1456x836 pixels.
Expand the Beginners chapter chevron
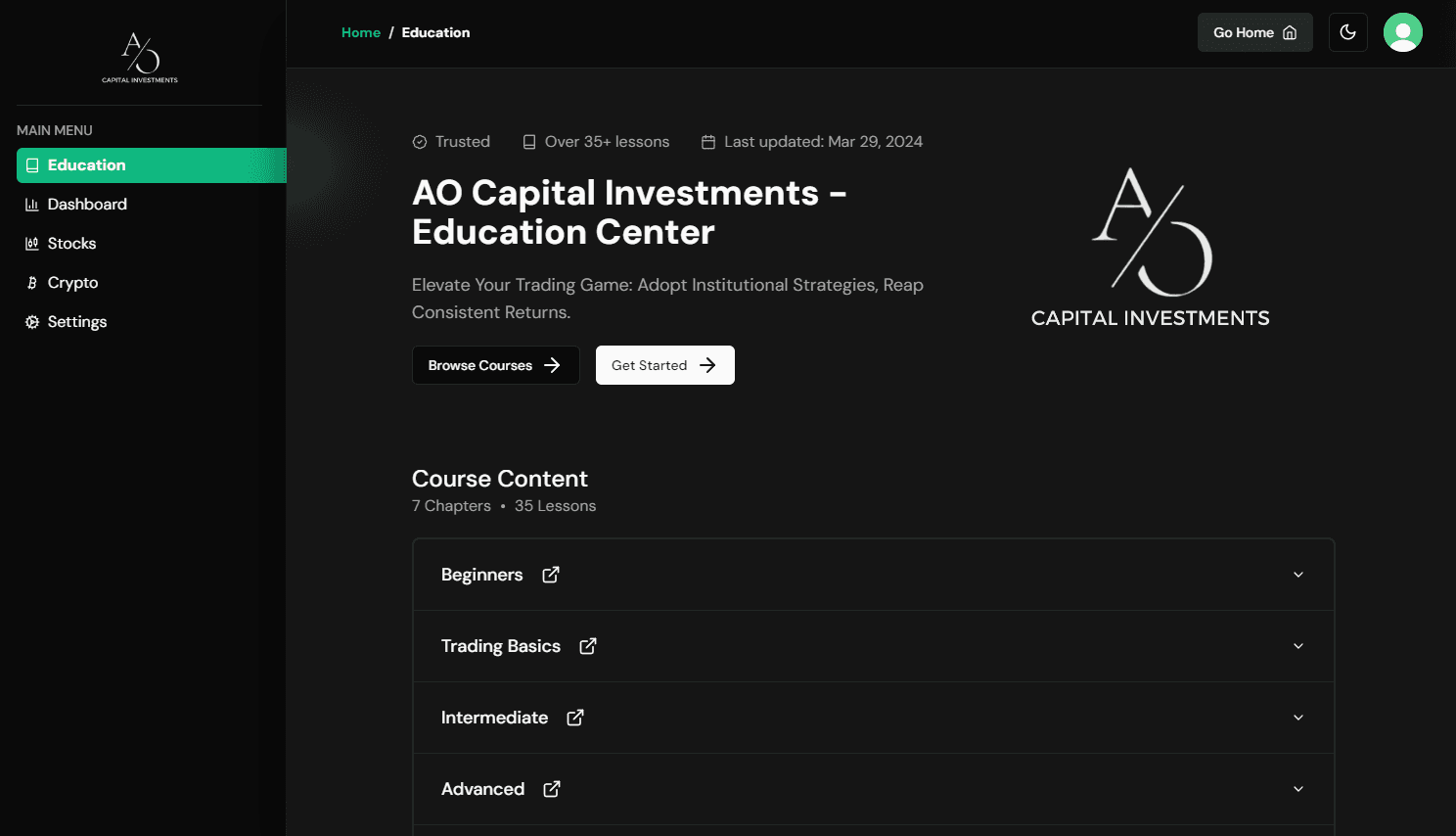coord(1298,575)
